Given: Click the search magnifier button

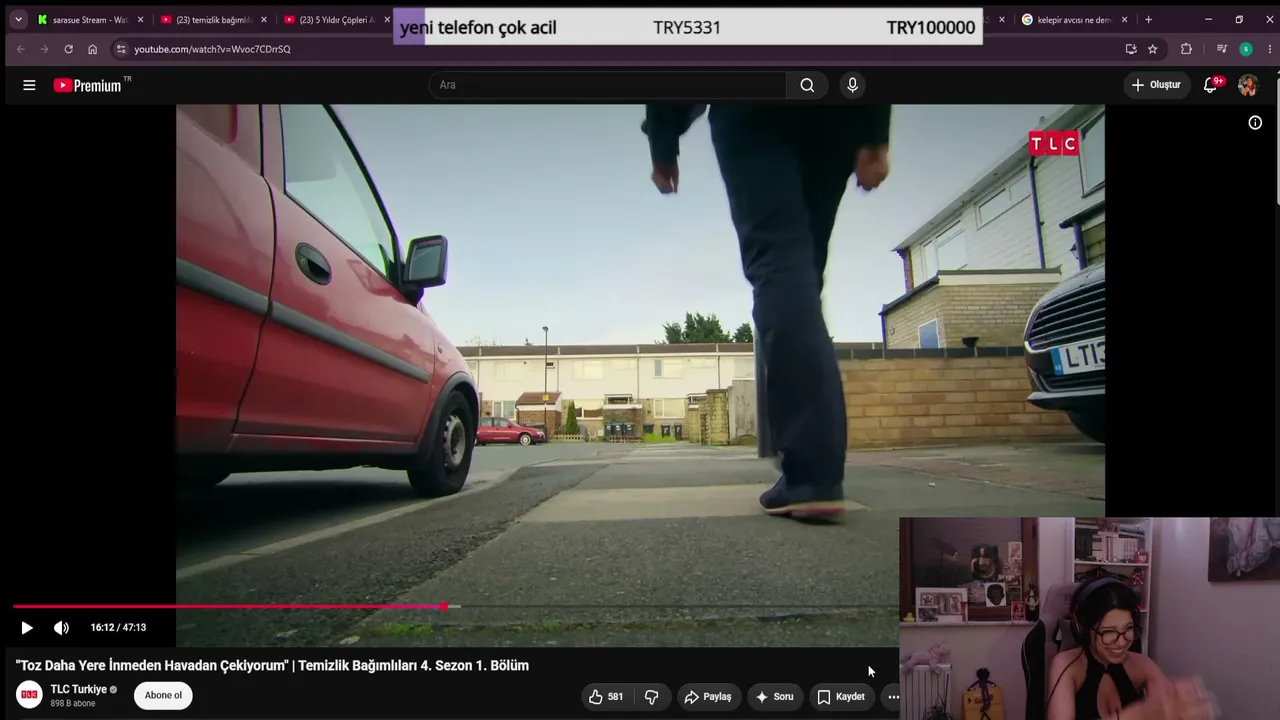Looking at the screenshot, I should pyautogui.click(x=807, y=85).
